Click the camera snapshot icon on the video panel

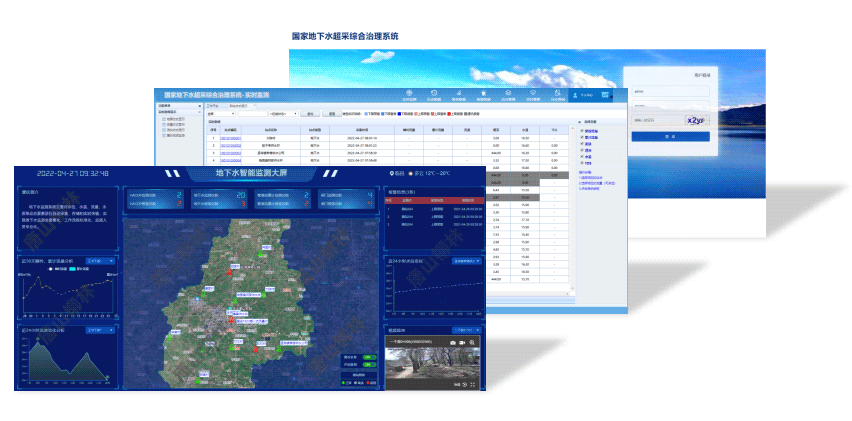pos(453,343)
